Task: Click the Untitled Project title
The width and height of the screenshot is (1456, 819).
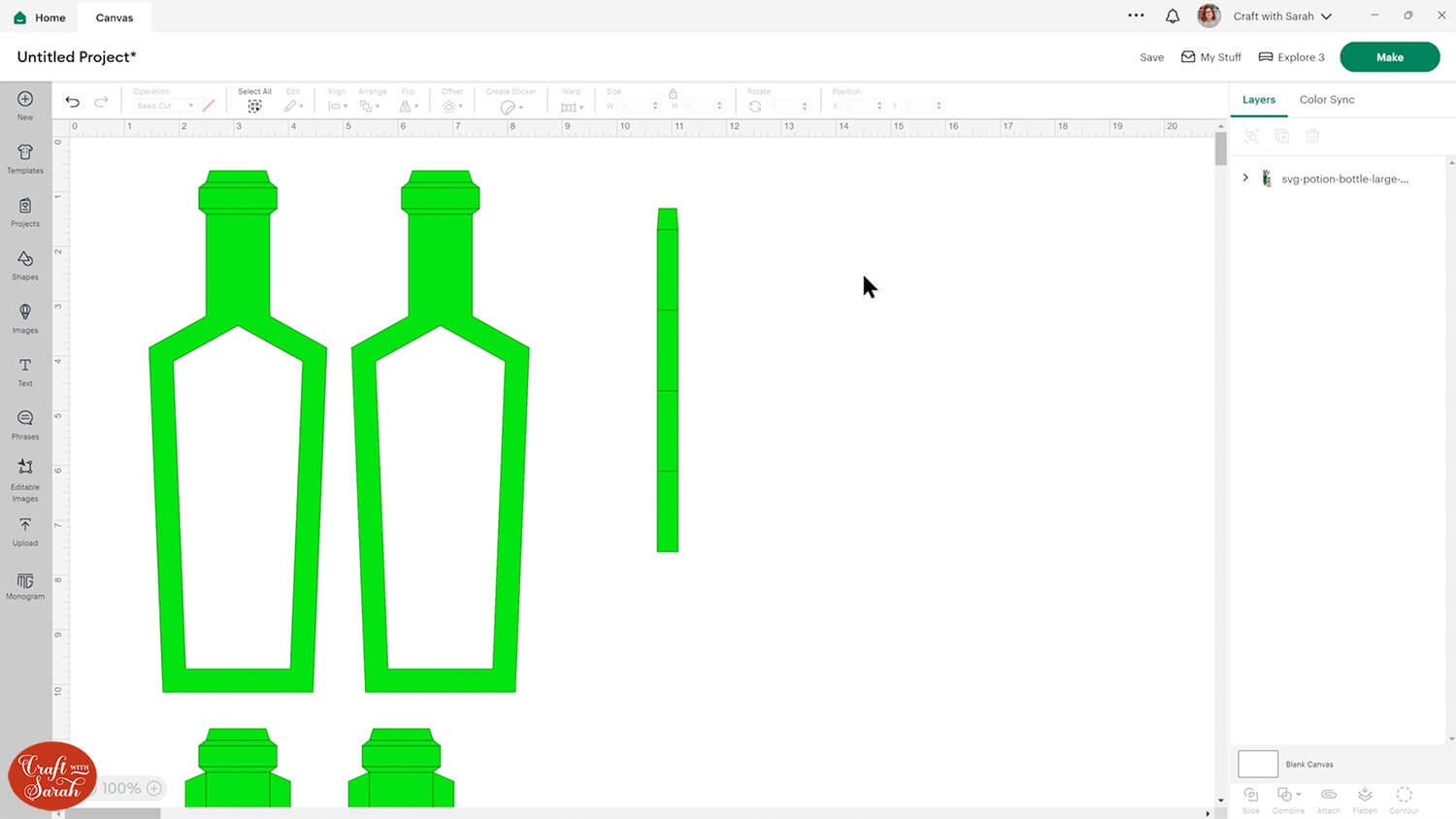Action: click(77, 57)
